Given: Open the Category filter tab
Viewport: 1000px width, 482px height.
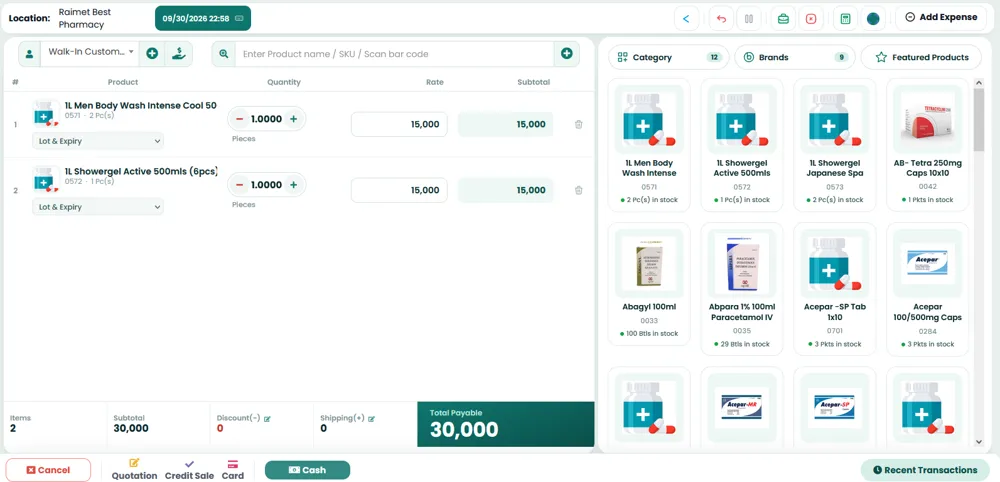Looking at the screenshot, I should (x=668, y=57).
